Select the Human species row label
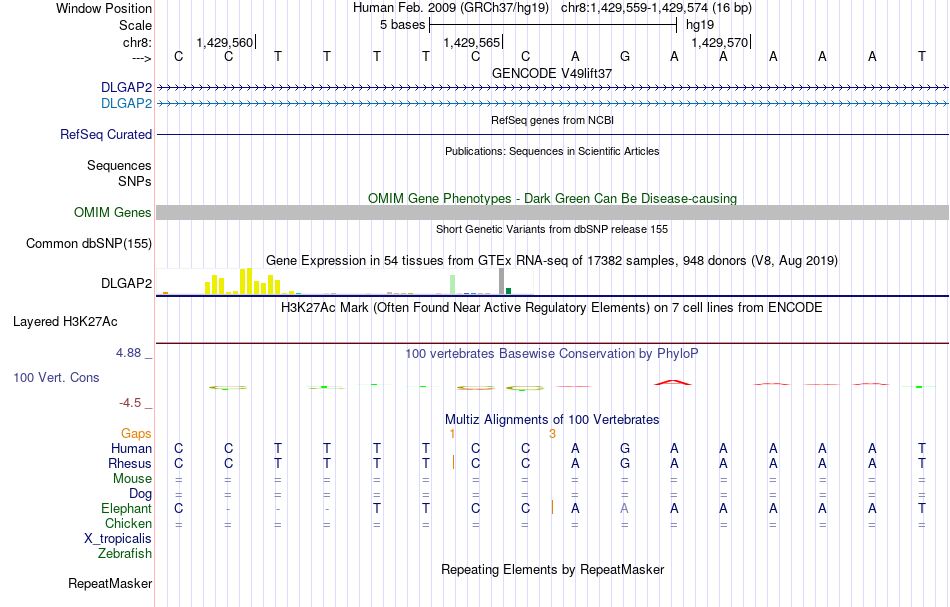This screenshot has width=950, height=607. [x=131, y=448]
